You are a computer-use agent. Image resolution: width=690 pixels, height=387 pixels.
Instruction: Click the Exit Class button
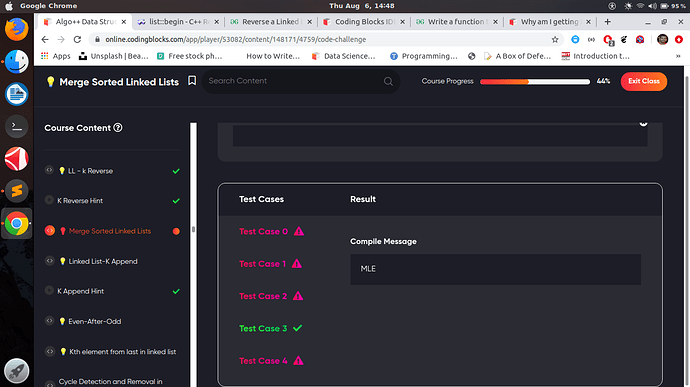pyautogui.click(x=644, y=81)
